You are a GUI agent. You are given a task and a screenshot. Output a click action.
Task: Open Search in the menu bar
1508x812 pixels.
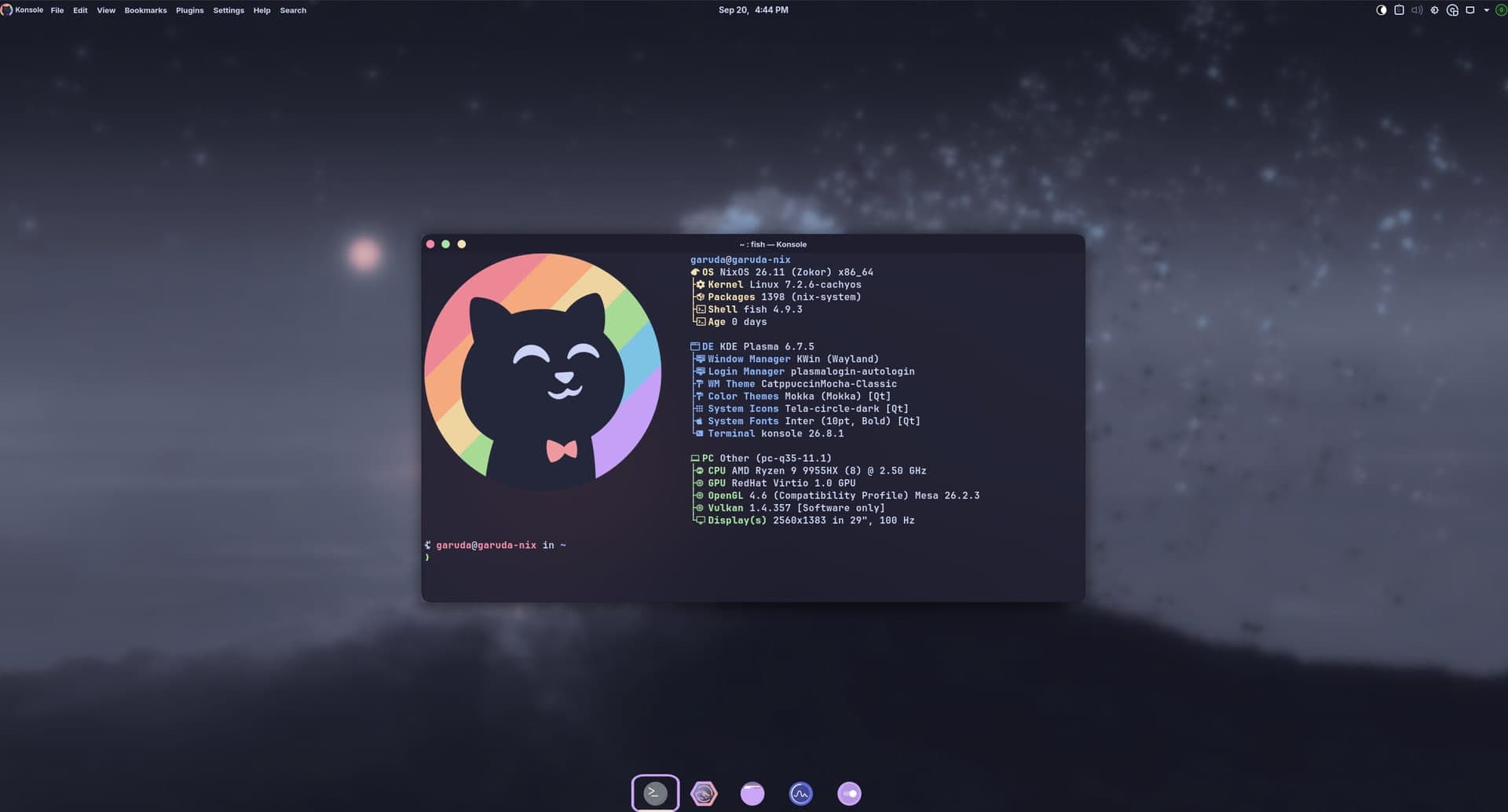[x=293, y=10]
